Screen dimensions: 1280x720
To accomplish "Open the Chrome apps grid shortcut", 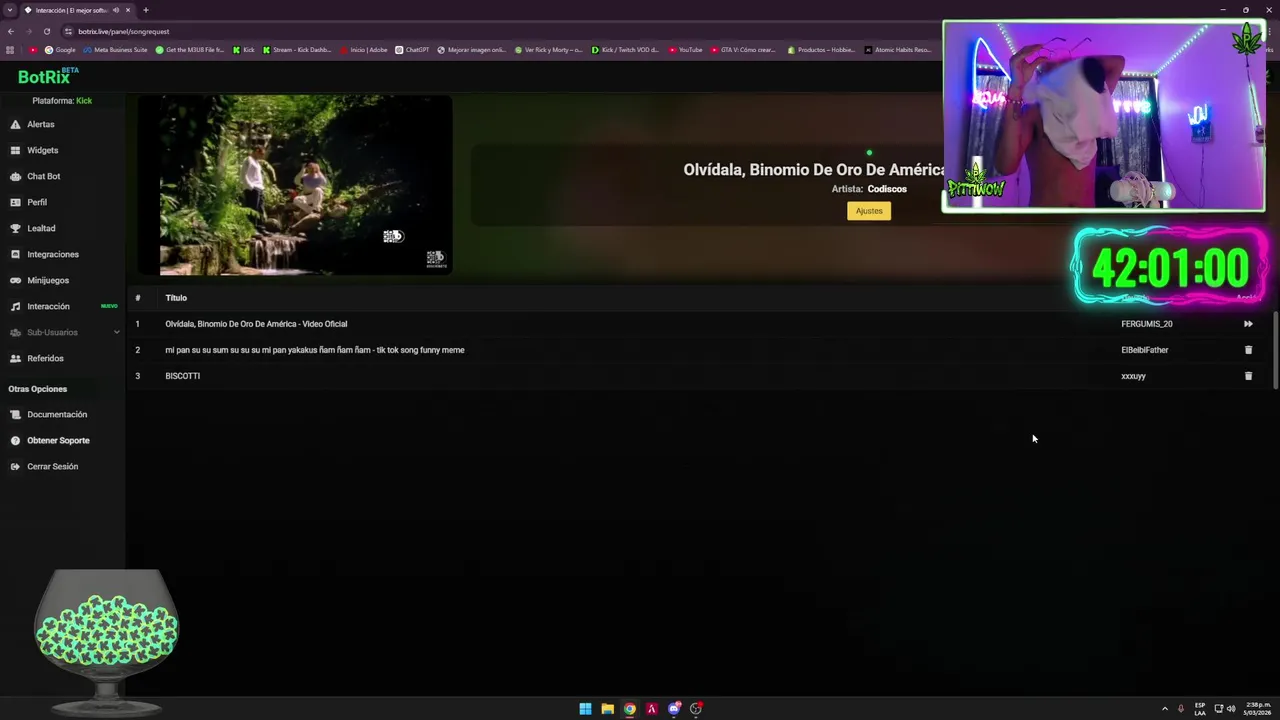I will click(11, 50).
